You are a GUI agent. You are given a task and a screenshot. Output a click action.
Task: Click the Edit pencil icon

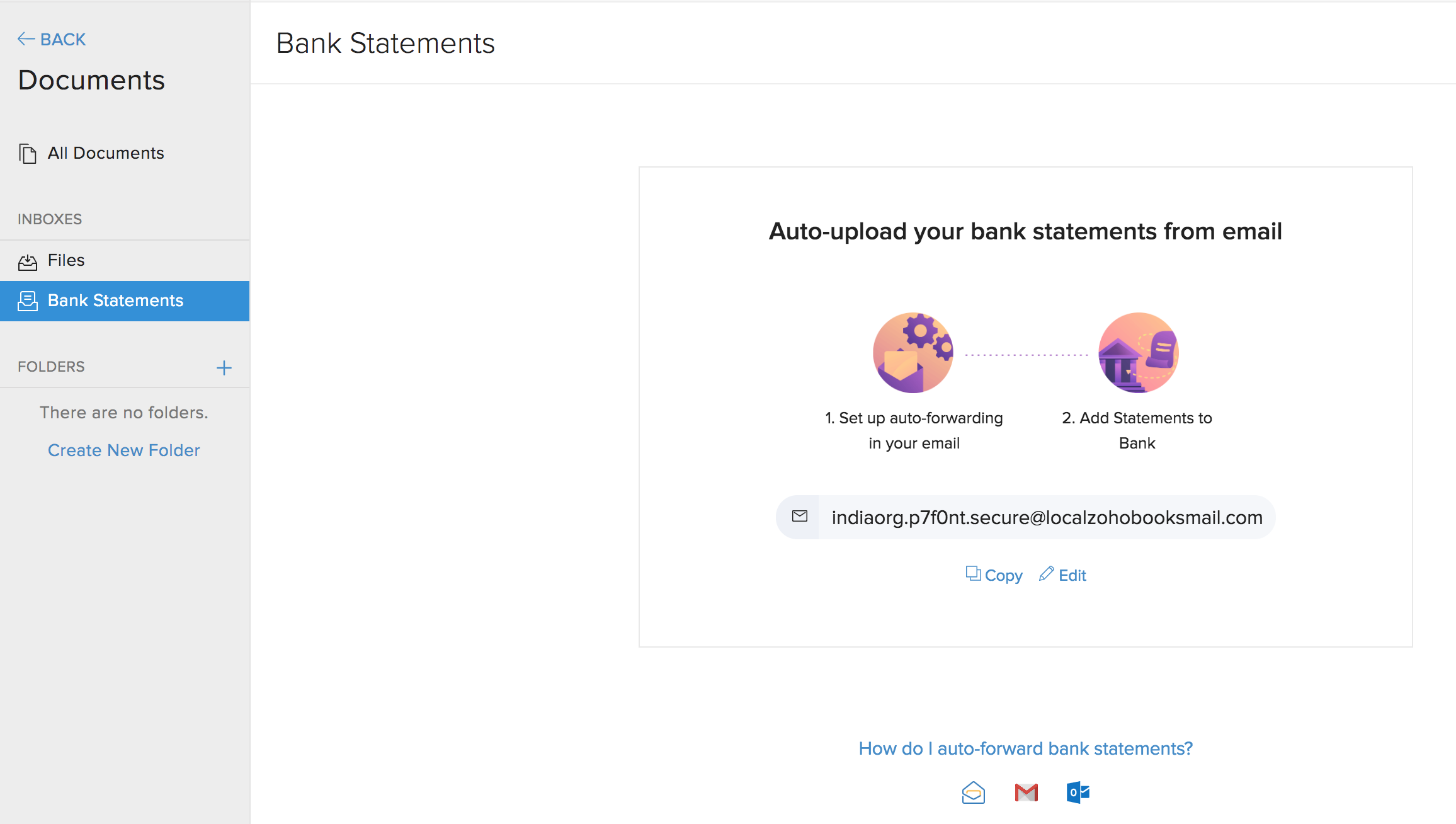1047,574
